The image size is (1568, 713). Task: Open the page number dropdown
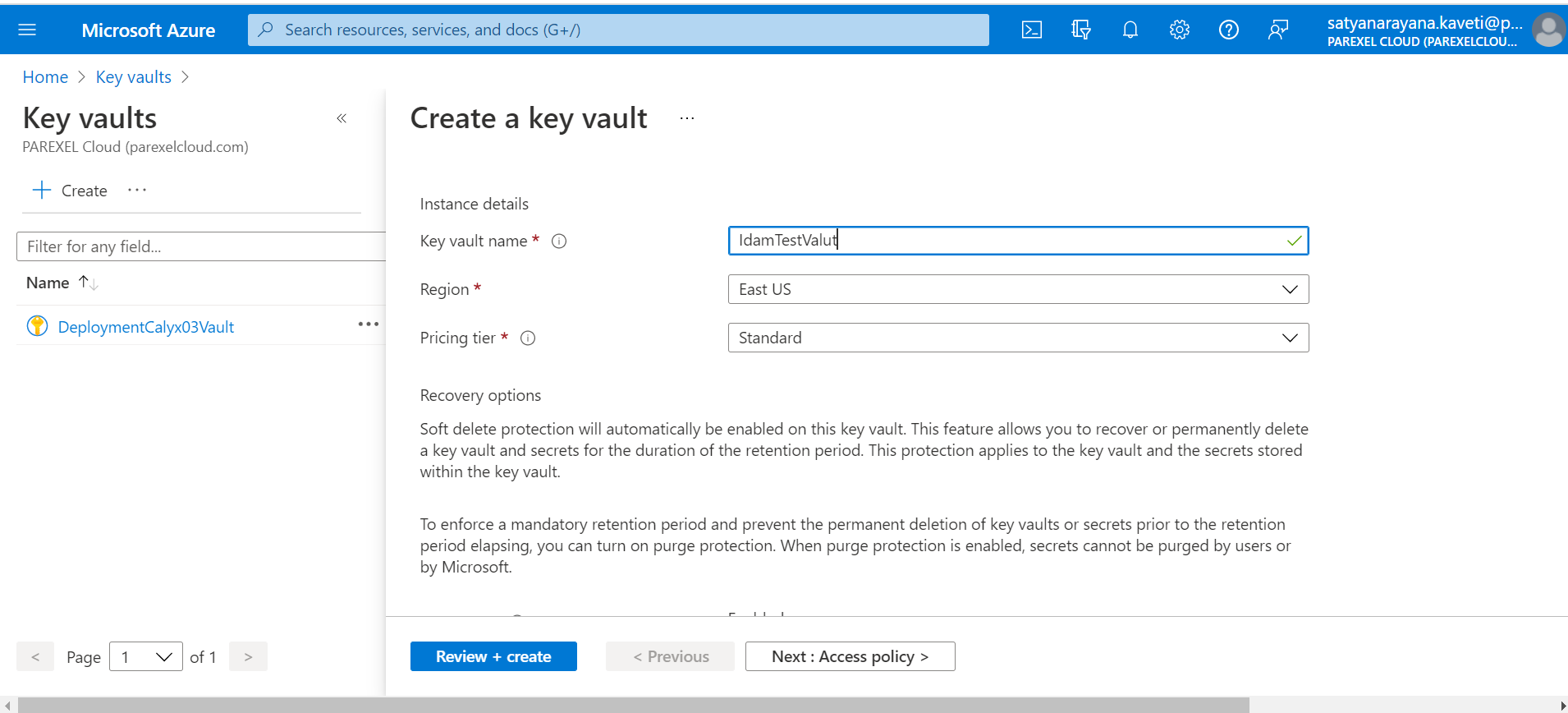point(146,657)
